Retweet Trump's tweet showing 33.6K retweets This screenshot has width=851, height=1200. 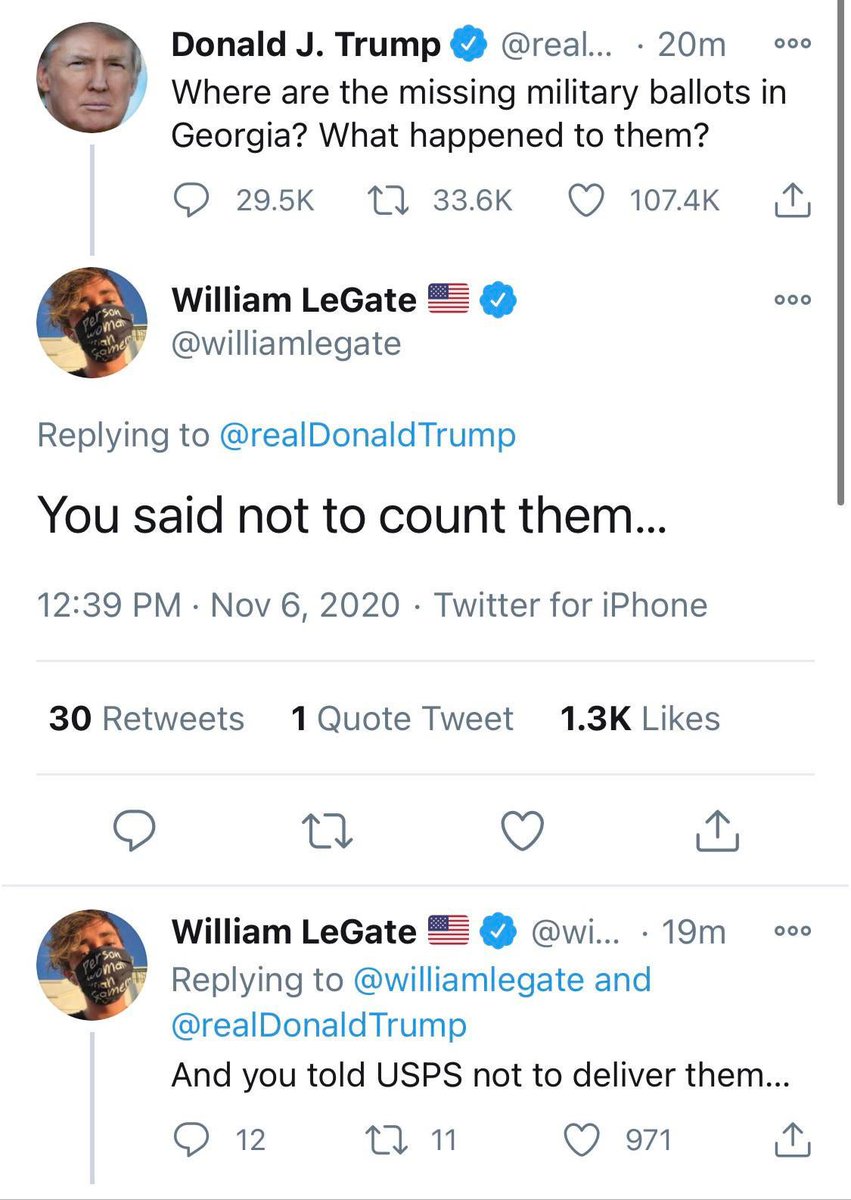click(381, 201)
